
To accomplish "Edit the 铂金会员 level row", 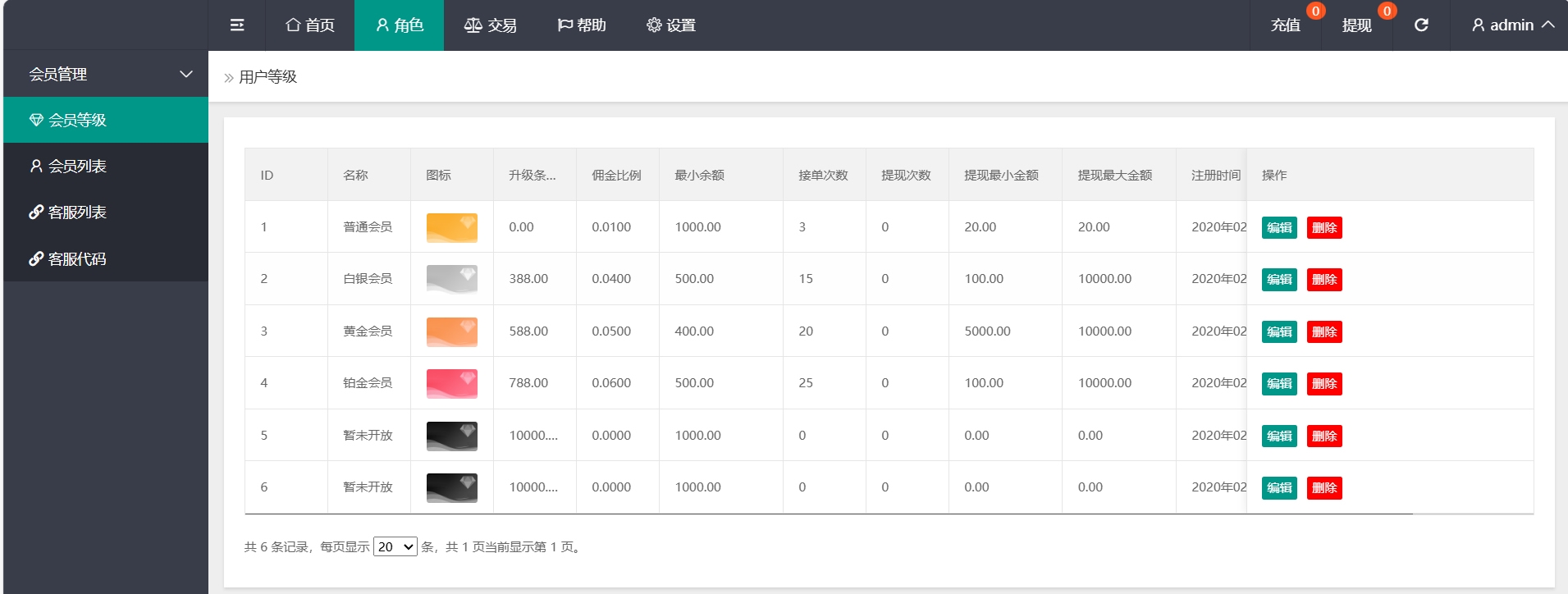I will click(x=1279, y=384).
